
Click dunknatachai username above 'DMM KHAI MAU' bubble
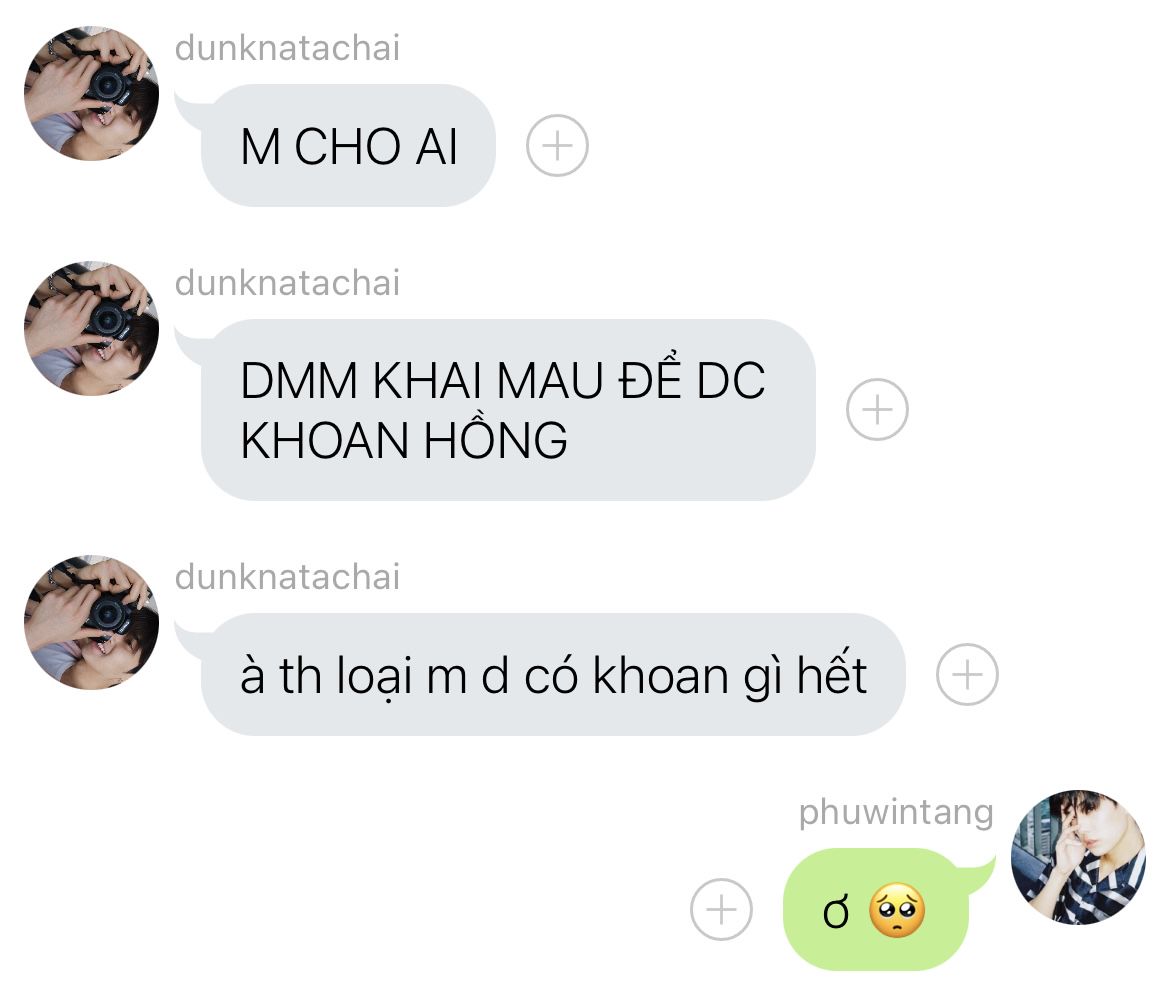(x=287, y=283)
